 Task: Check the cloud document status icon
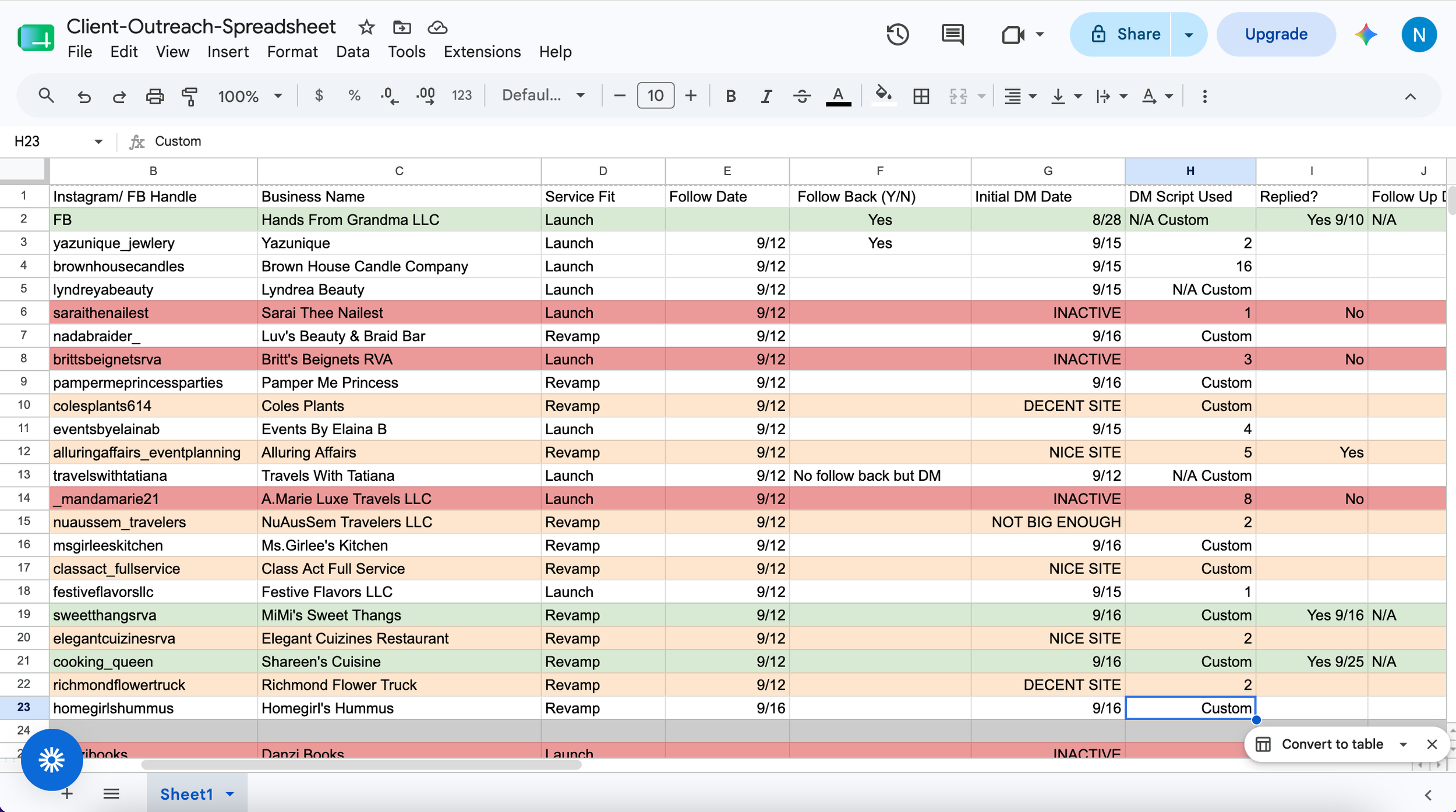coord(437,27)
